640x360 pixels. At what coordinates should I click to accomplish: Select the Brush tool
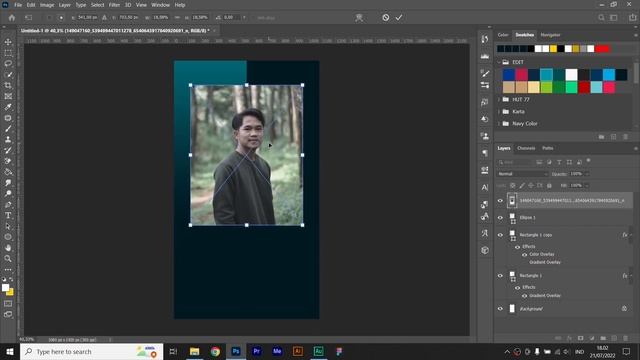(x=8, y=129)
